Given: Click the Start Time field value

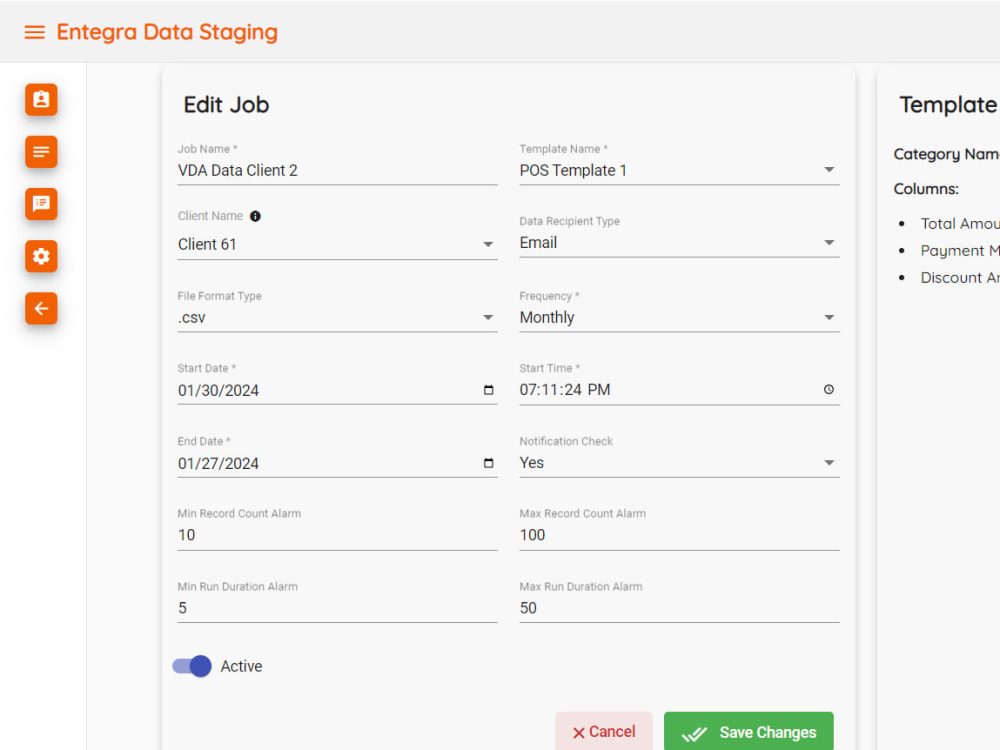Looking at the screenshot, I should (x=565, y=390).
